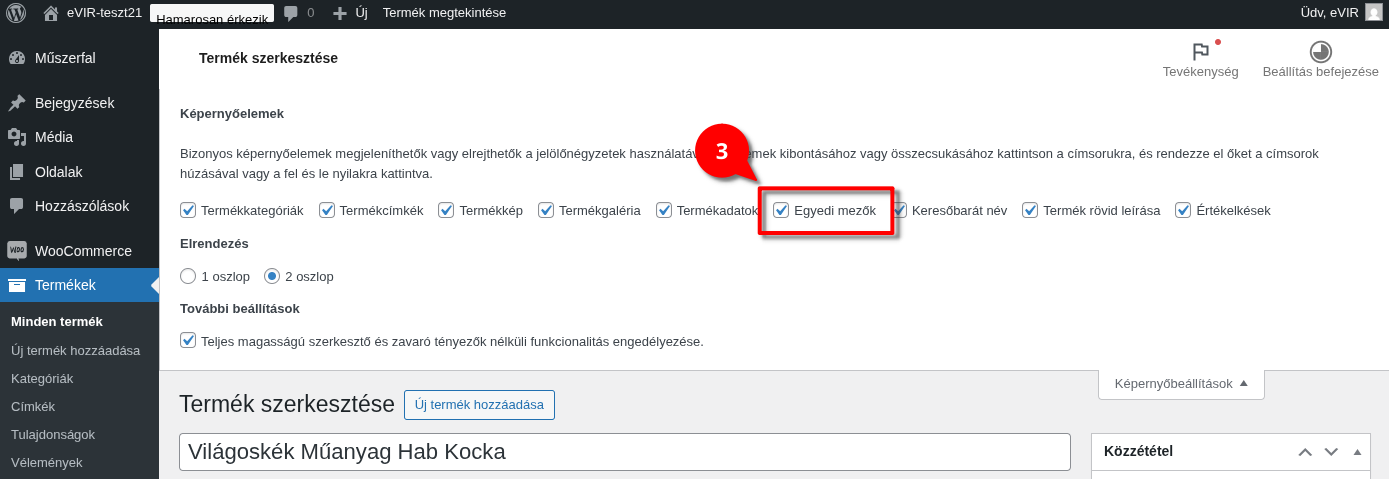Go to Kategóriák submenu item
This screenshot has height=480, width=1390.
42,379
